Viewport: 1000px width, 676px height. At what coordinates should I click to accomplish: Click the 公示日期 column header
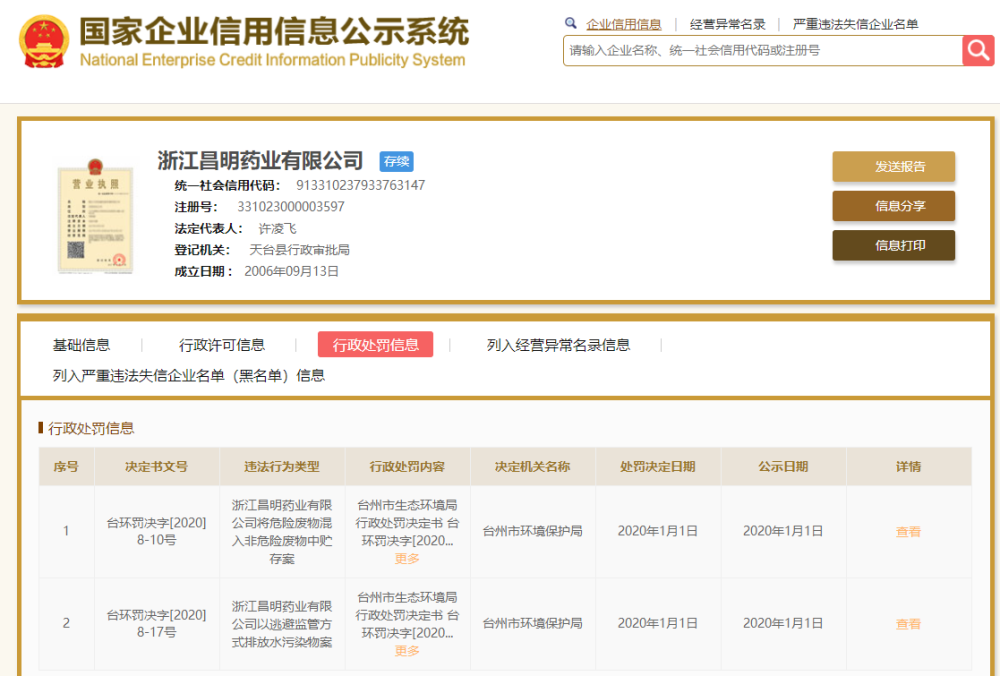(x=783, y=467)
